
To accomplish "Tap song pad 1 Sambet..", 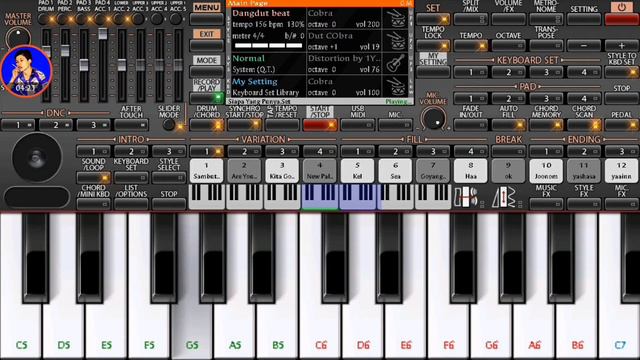I will [x=207, y=171].
